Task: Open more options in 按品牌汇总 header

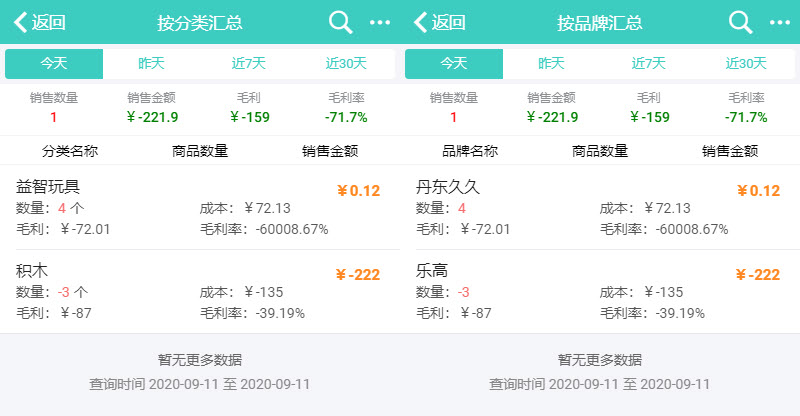Action: click(x=780, y=22)
